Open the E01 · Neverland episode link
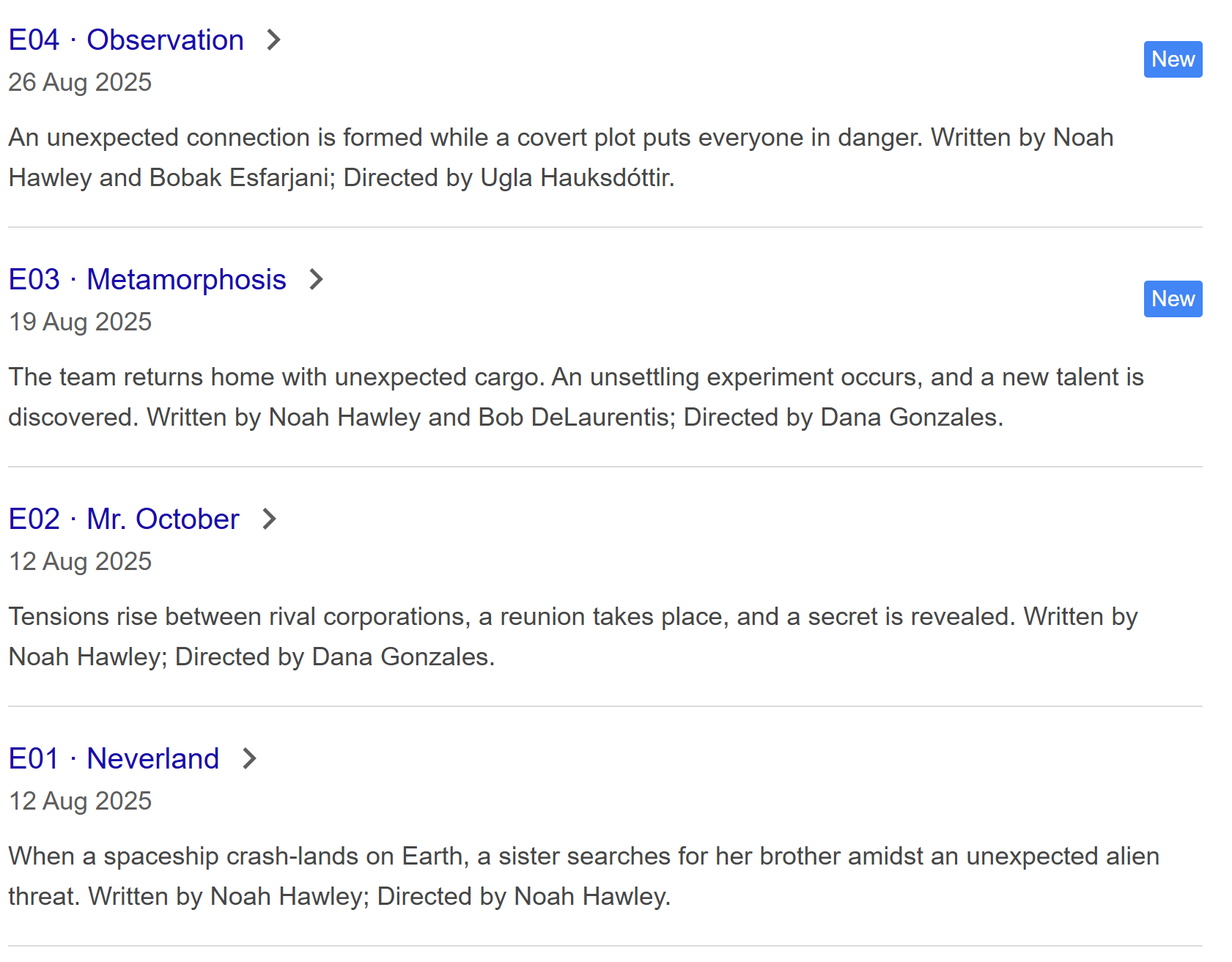The image size is (1232, 962). 114,759
